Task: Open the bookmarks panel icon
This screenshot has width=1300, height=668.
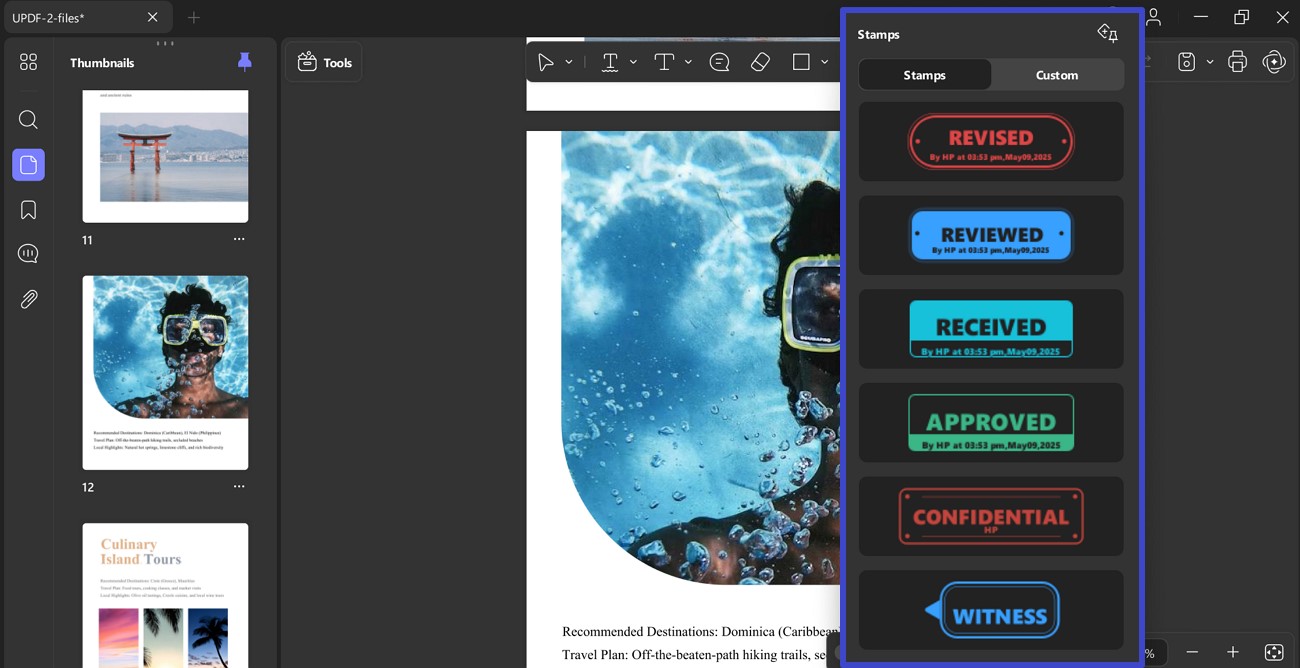Action: pyautogui.click(x=28, y=210)
